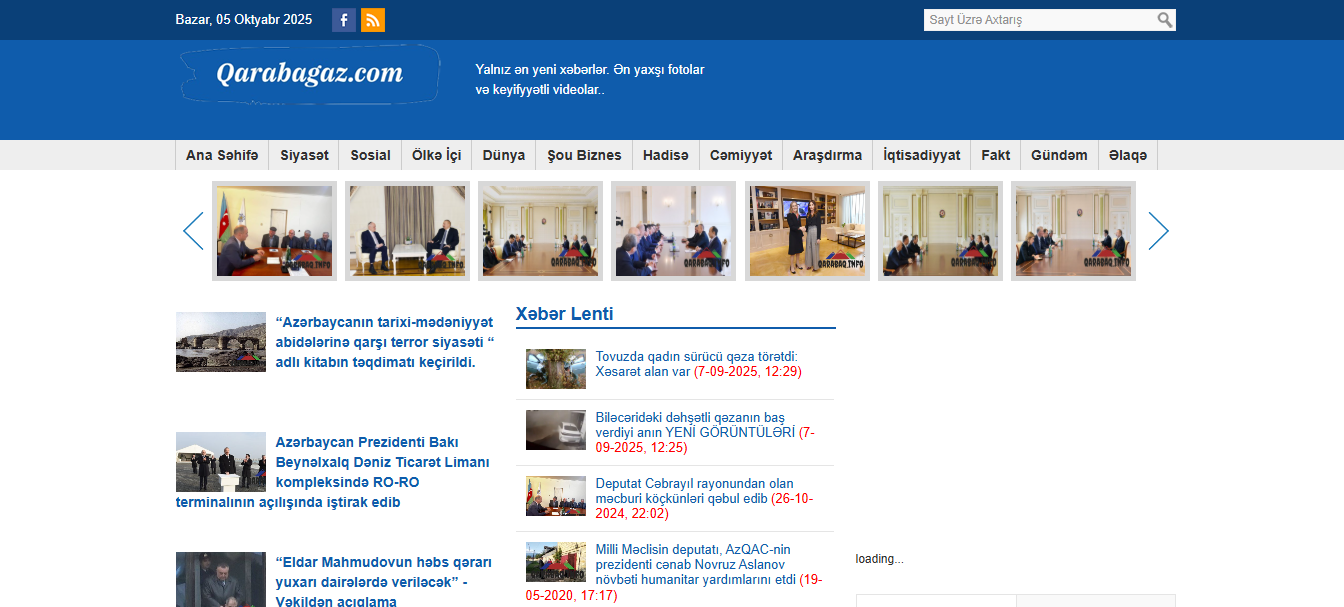
Task: Click the search magnifier icon
Action: (x=1165, y=20)
